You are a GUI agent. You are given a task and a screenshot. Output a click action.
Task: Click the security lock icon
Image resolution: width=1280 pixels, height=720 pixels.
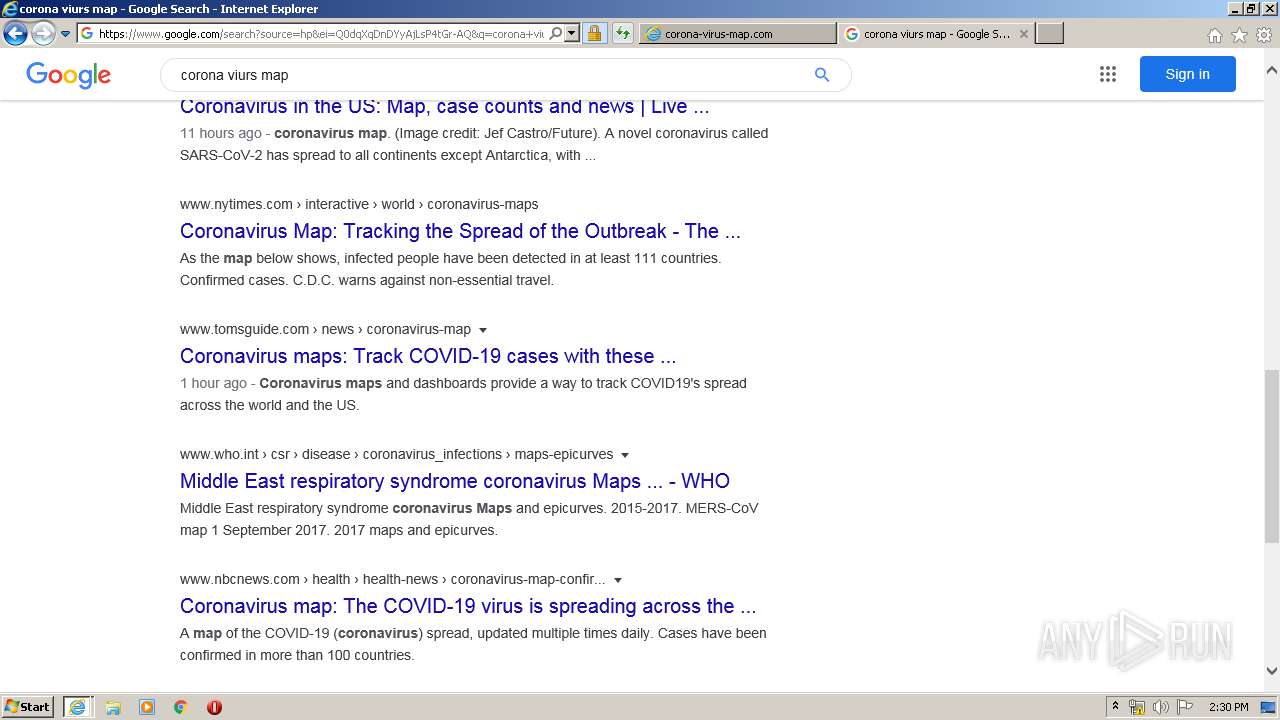[x=594, y=33]
